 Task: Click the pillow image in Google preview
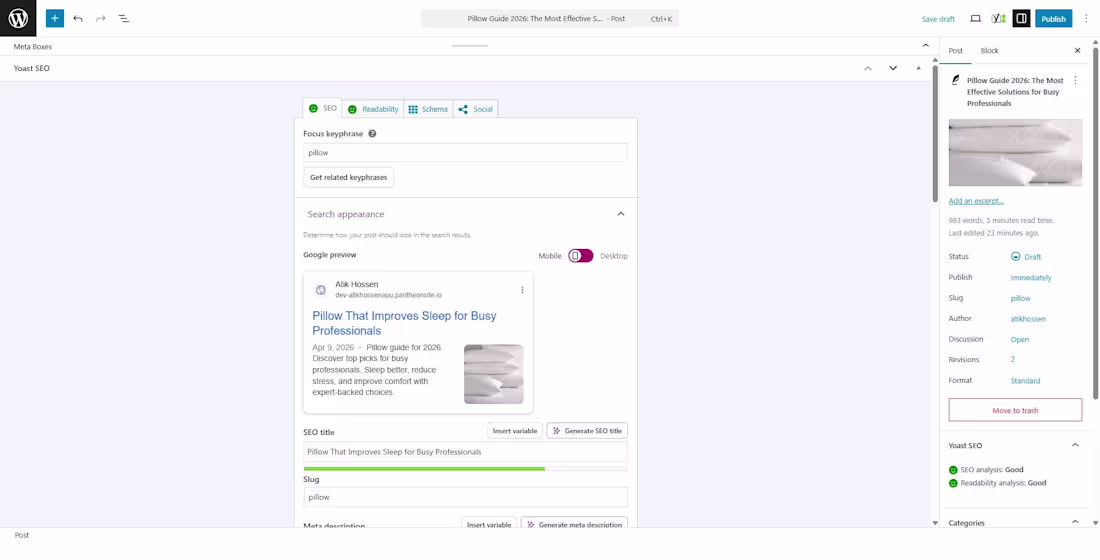pyautogui.click(x=493, y=374)
